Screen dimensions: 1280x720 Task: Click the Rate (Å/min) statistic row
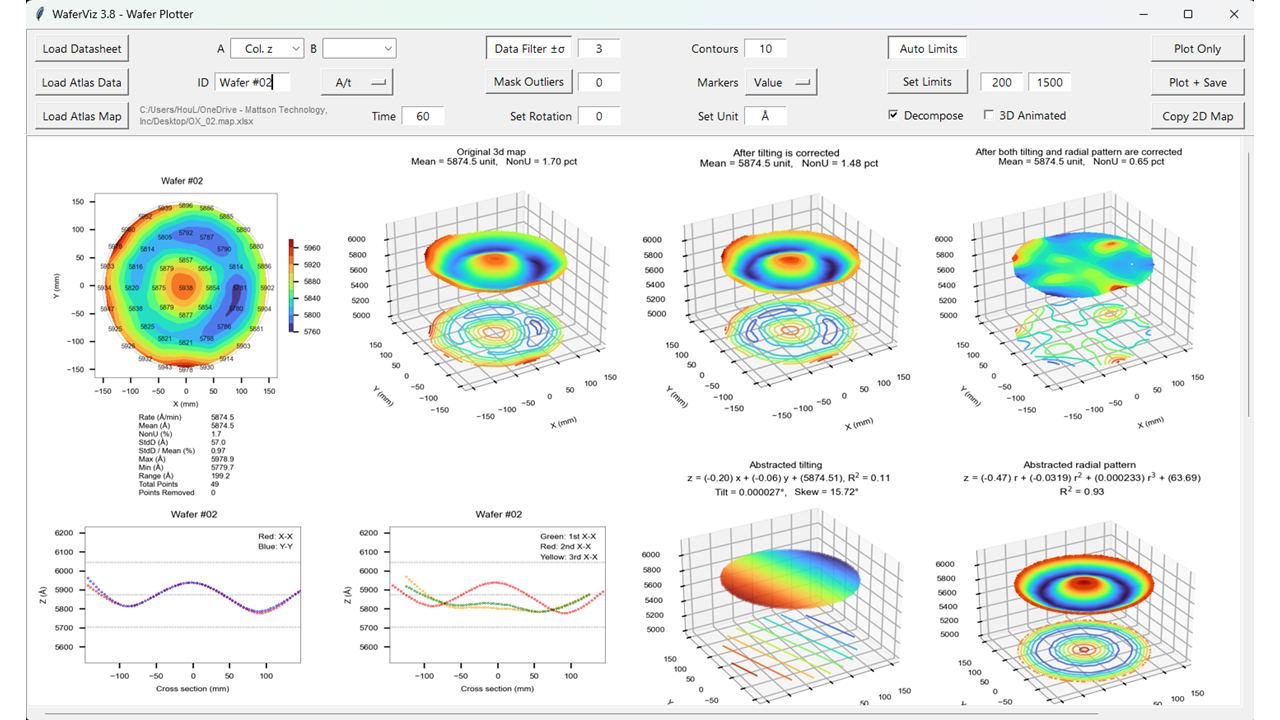[x=187, y=417]
